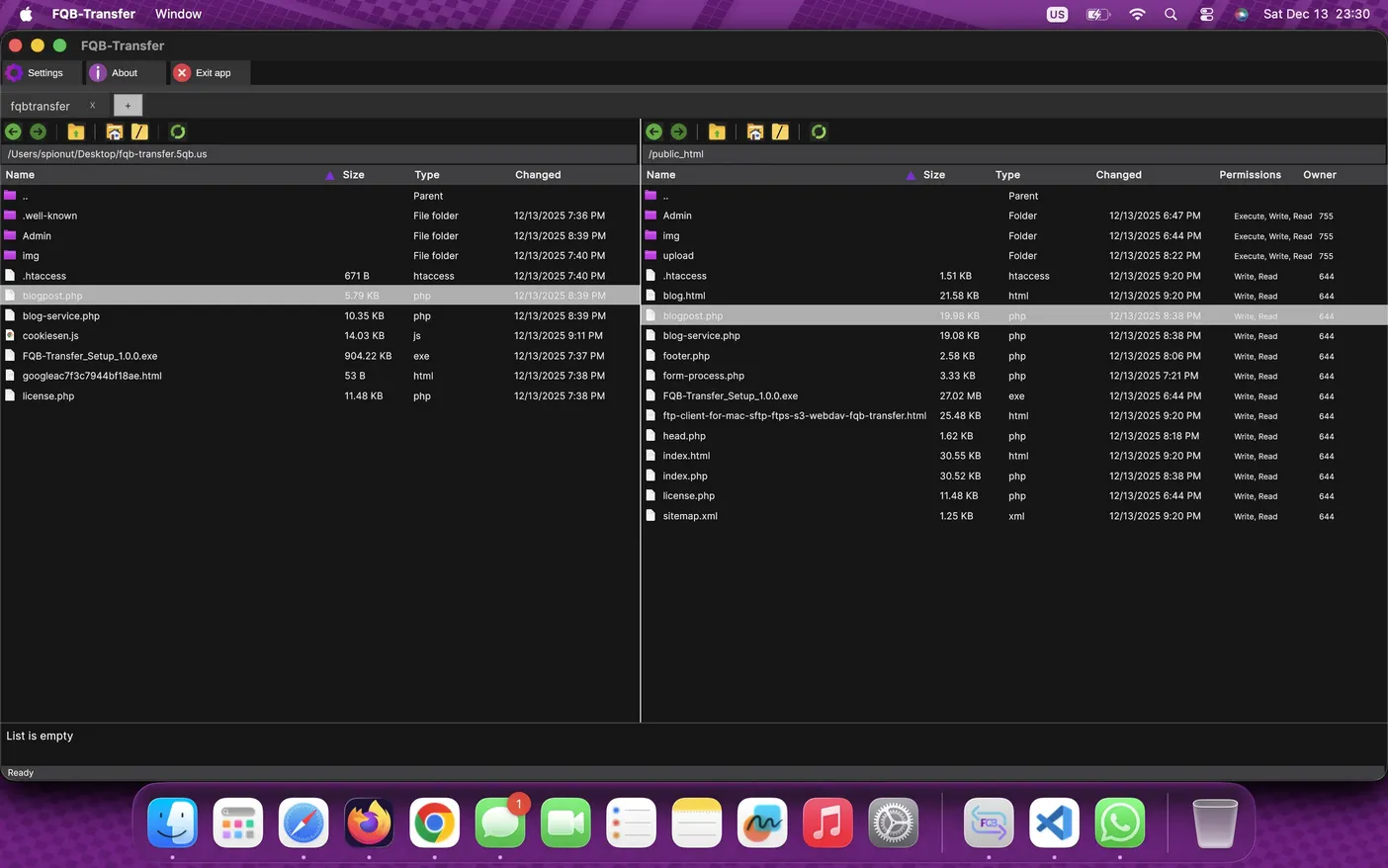
Task: Go to parent folder in local pane
Action: [76, 131]
